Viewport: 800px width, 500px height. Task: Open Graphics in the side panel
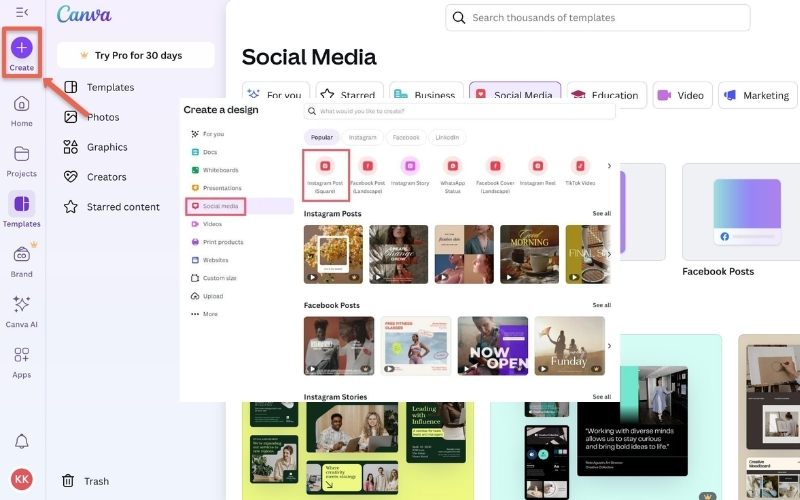click(x=95, y=147)
